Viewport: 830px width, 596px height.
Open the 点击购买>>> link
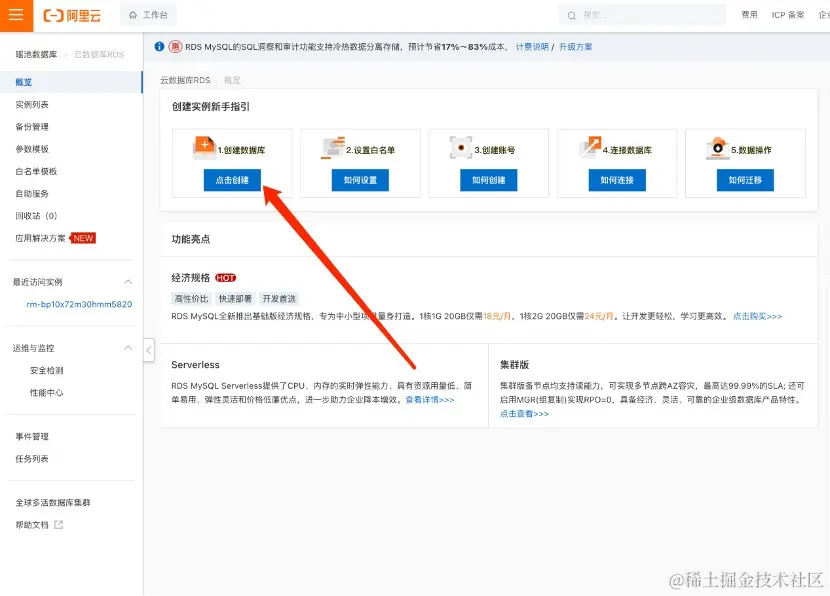(757, 316)
